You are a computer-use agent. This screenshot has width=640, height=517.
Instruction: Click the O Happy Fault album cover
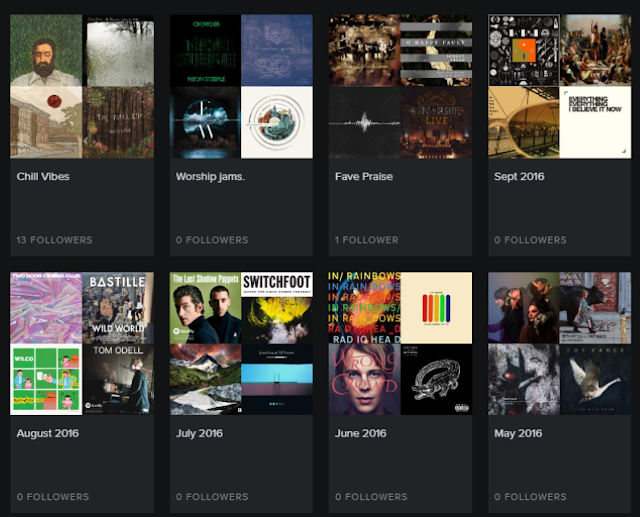click(x=436, y=51)
